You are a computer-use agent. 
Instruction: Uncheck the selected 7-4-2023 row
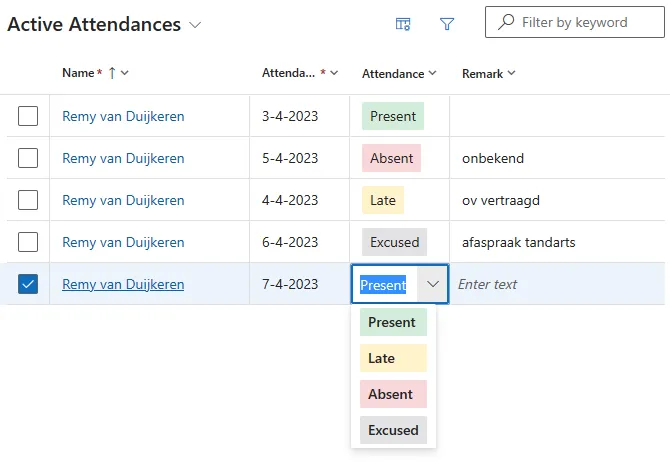click(x=28, y=284)
